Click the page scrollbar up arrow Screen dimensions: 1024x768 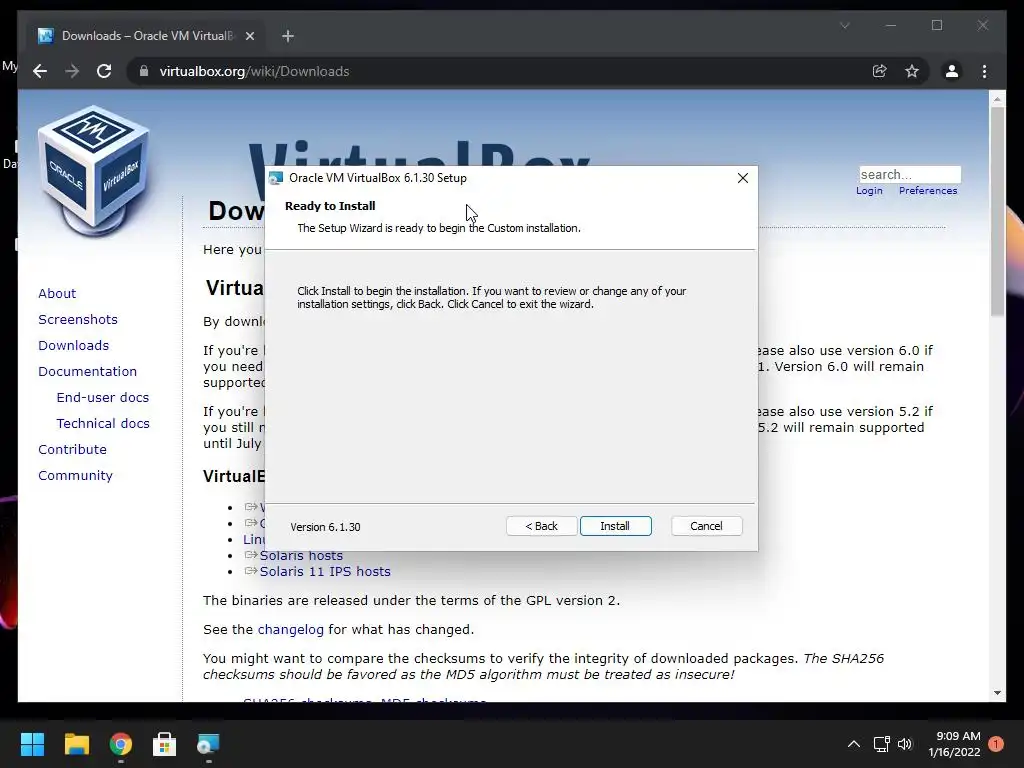point(997,99)
